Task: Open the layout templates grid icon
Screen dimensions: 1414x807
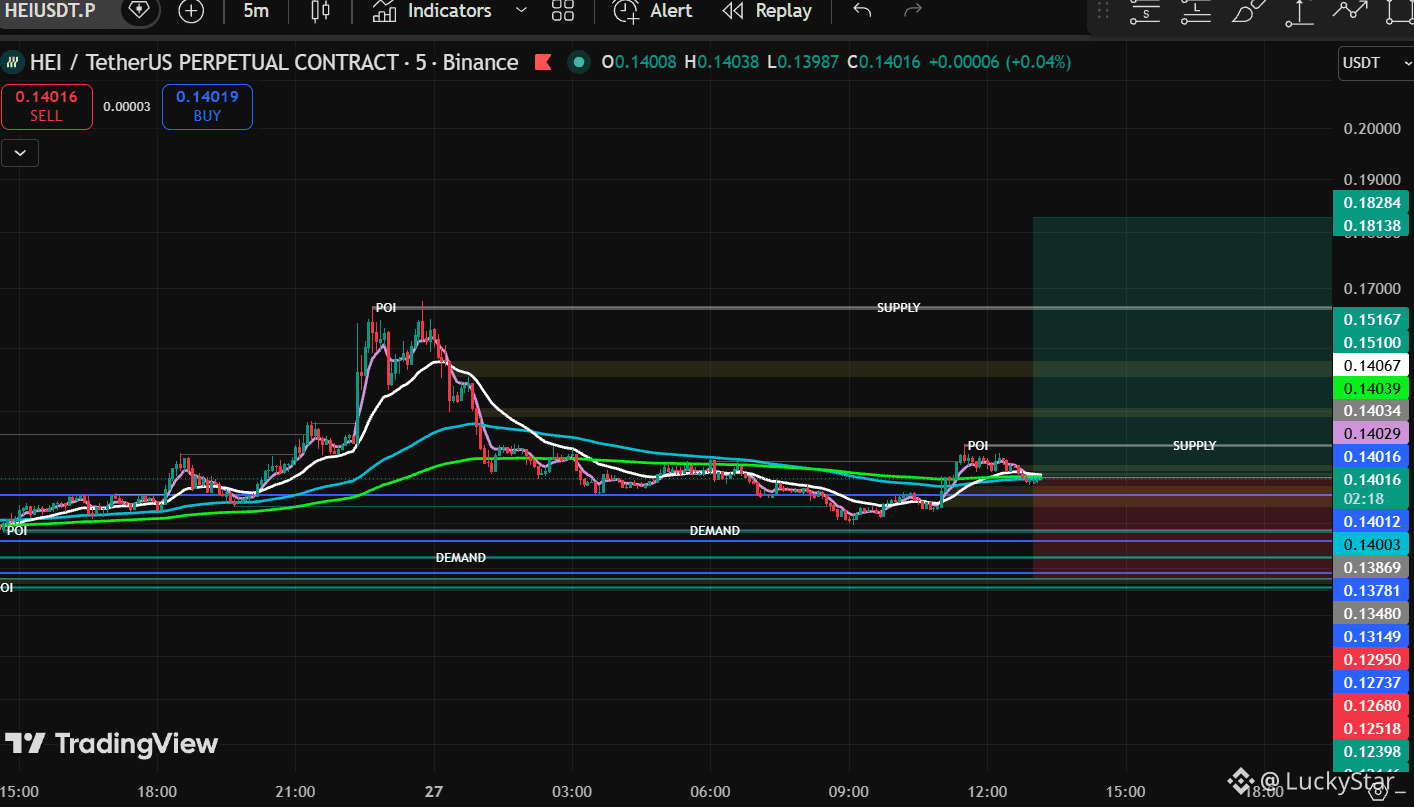Action: coord(563,11)
